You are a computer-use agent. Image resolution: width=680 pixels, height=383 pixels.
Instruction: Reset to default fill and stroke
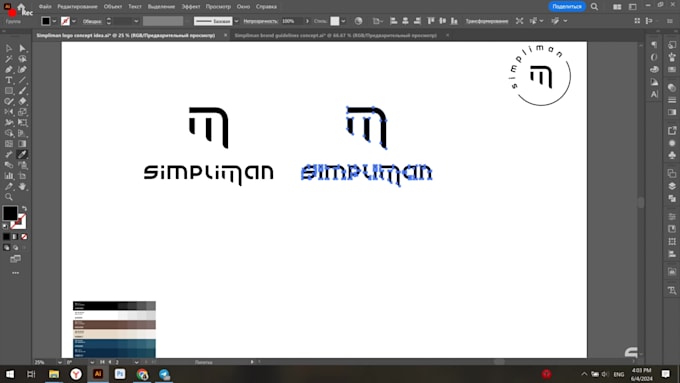coord(5,226)
